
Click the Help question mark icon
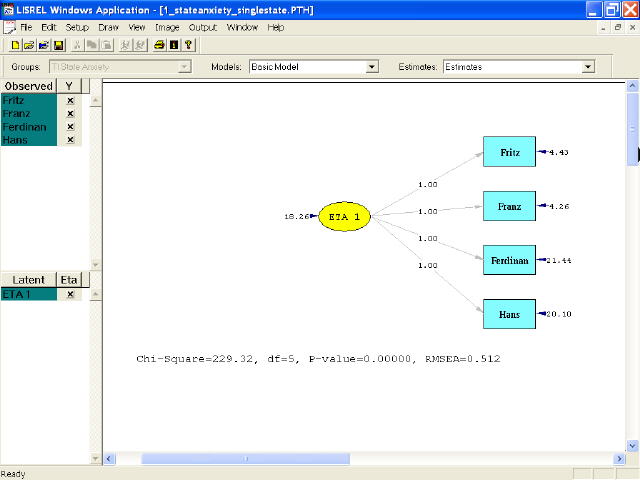pos(188,45)
